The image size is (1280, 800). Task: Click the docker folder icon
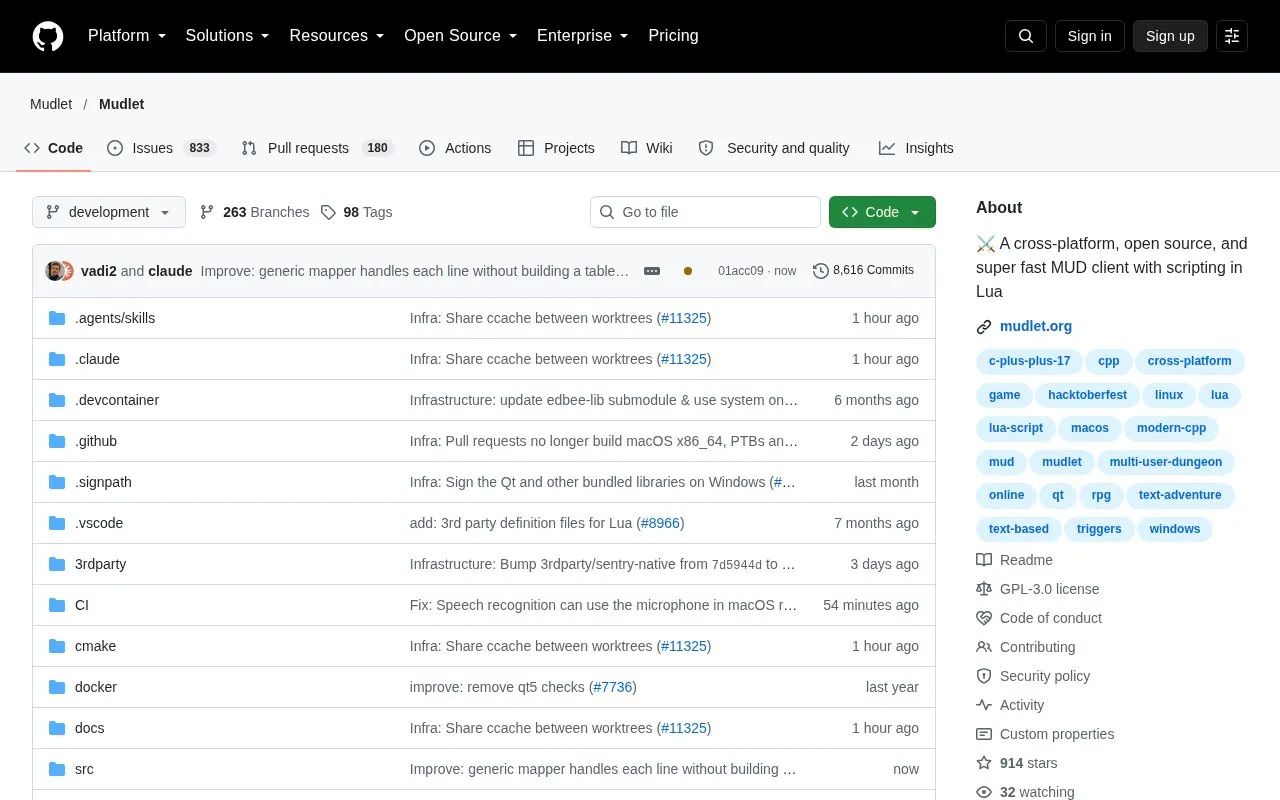[57, 687]
